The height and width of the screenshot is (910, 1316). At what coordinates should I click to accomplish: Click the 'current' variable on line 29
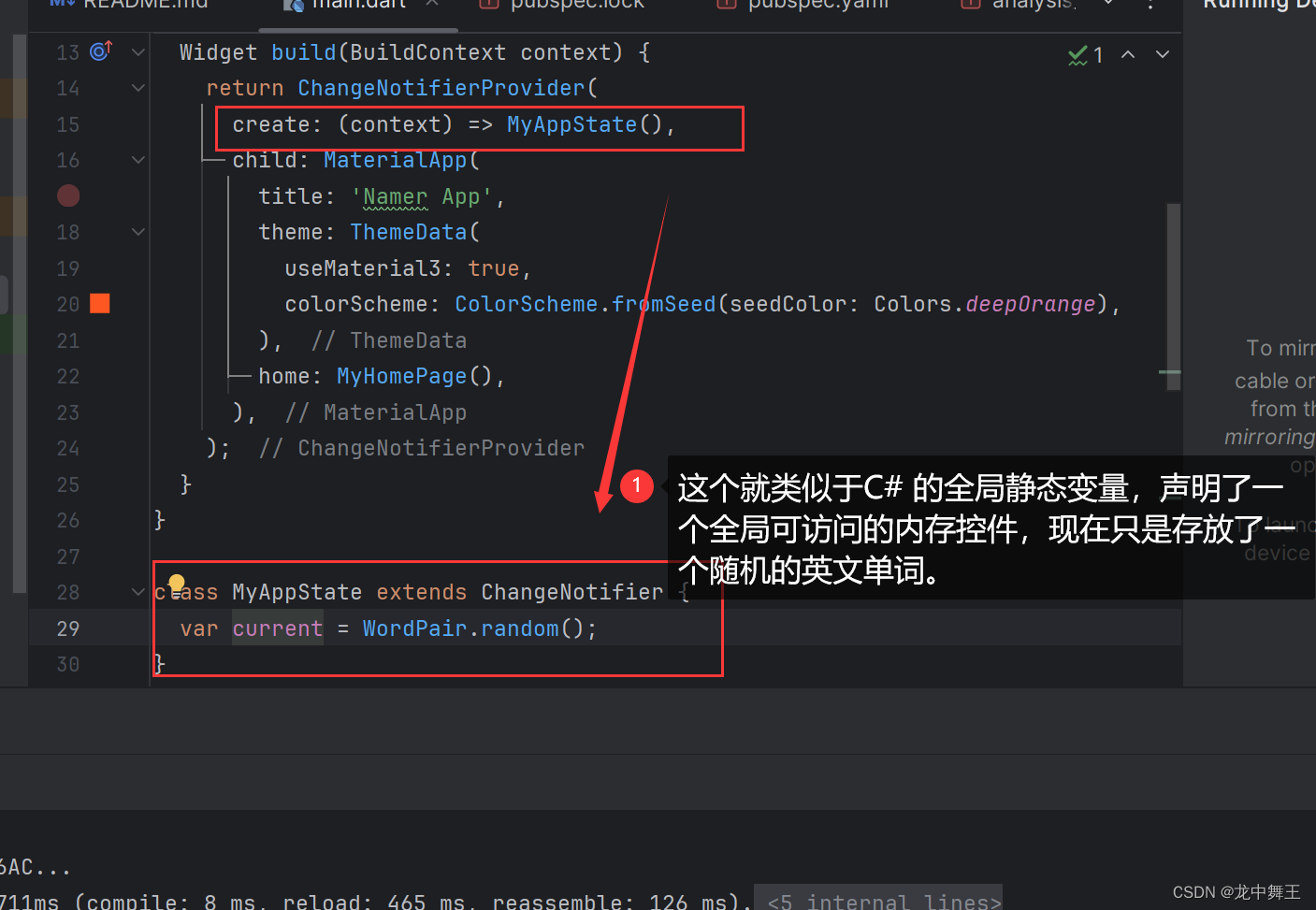coord(278,628)
